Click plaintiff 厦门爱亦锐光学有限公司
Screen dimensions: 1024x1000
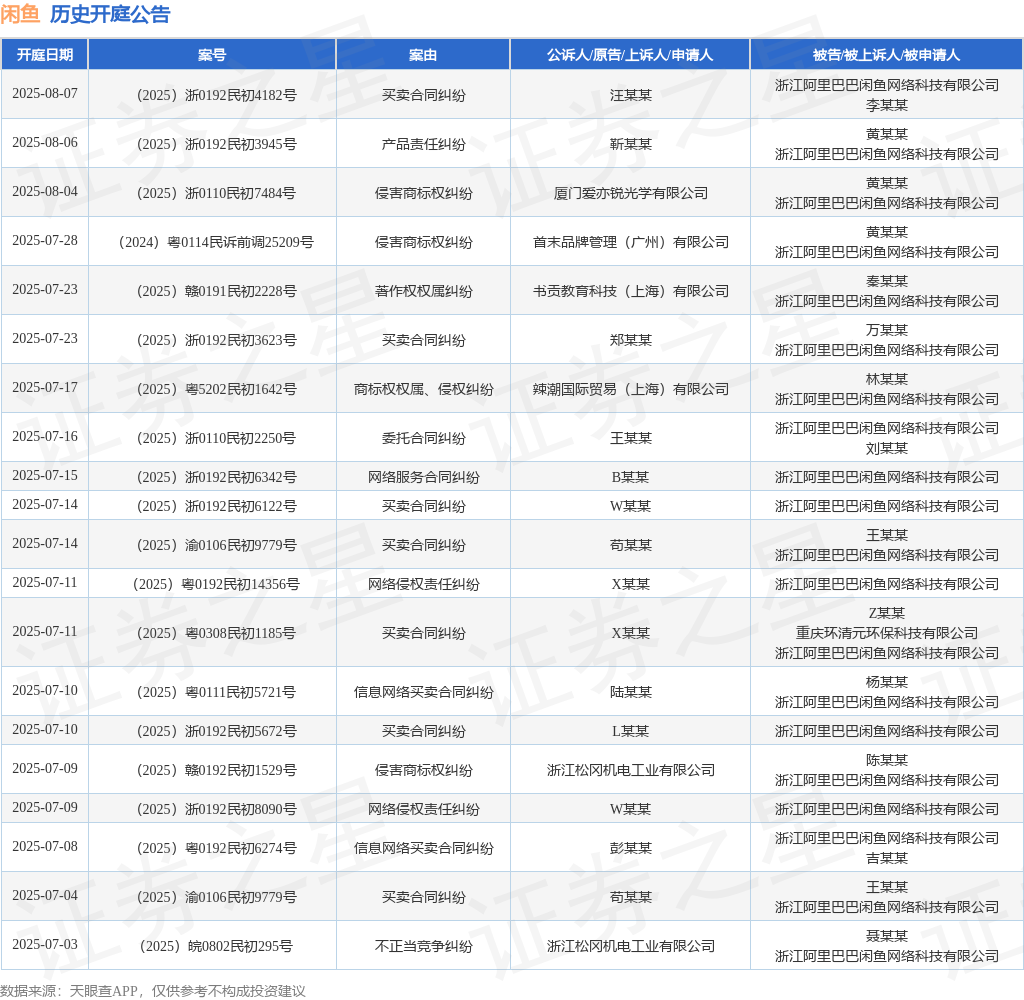point(630,193)
